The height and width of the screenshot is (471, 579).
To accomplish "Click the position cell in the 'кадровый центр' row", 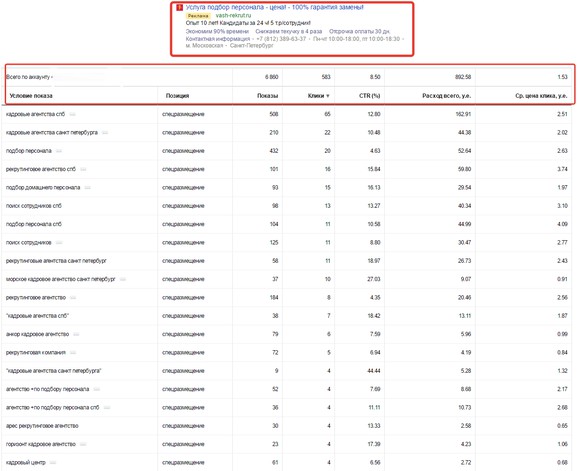I will tap(183, 463).
